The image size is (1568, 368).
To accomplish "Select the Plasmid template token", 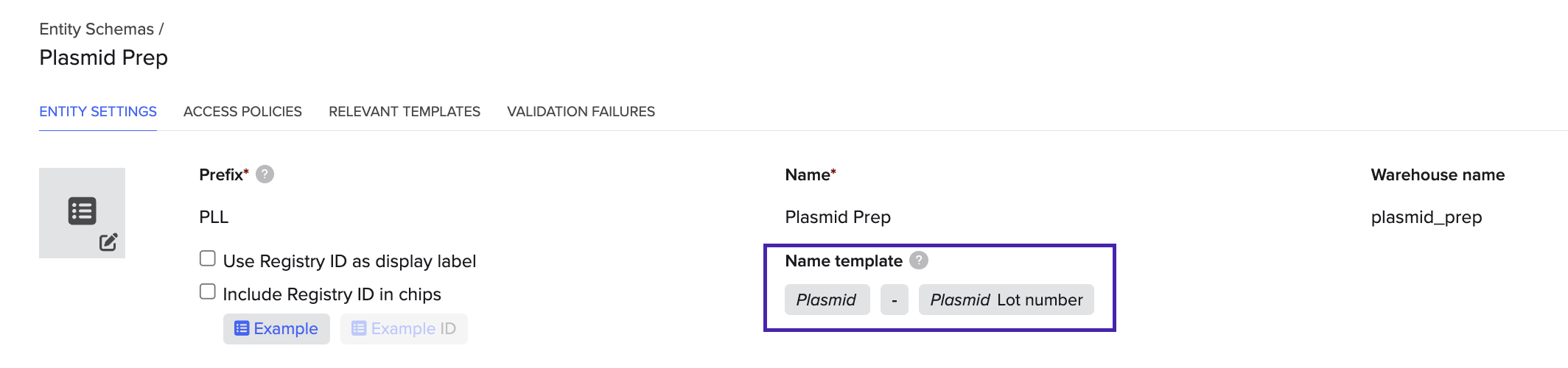I will 827,300.
